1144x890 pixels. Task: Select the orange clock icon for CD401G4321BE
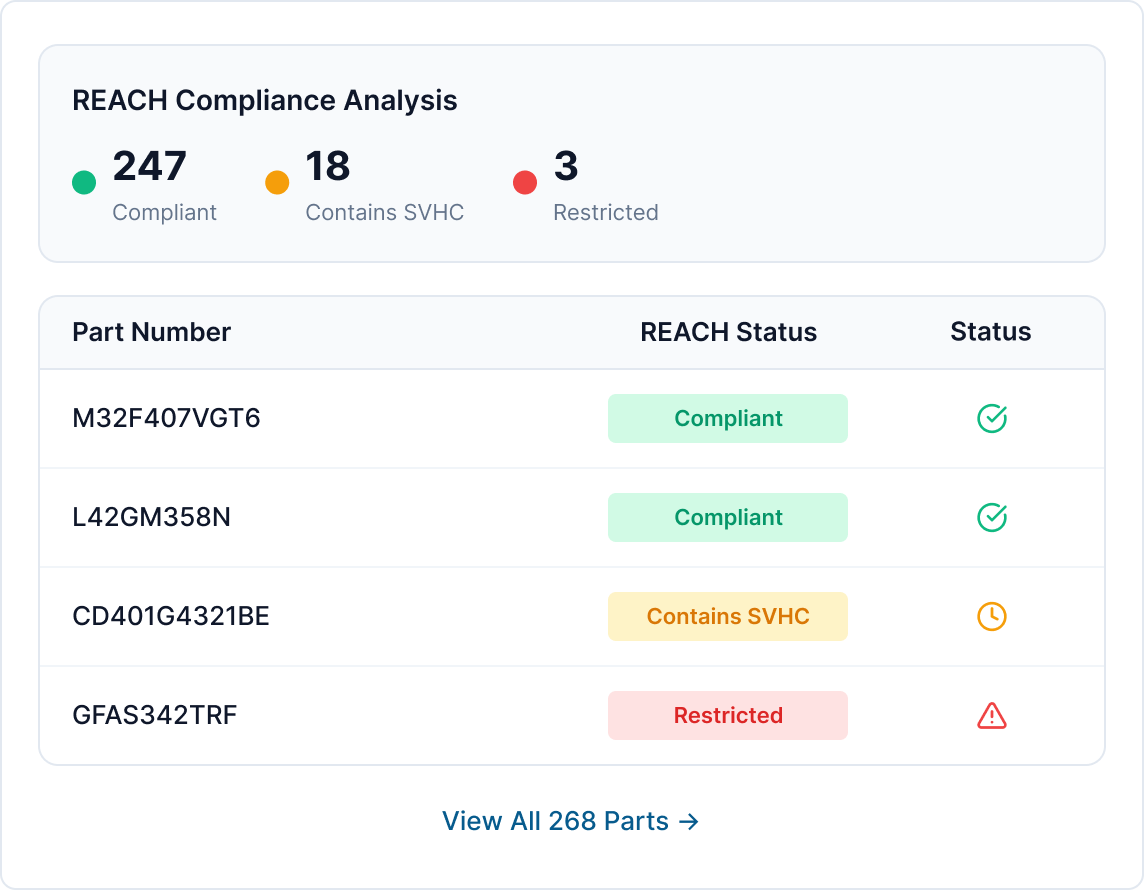[x=991, y=616]
